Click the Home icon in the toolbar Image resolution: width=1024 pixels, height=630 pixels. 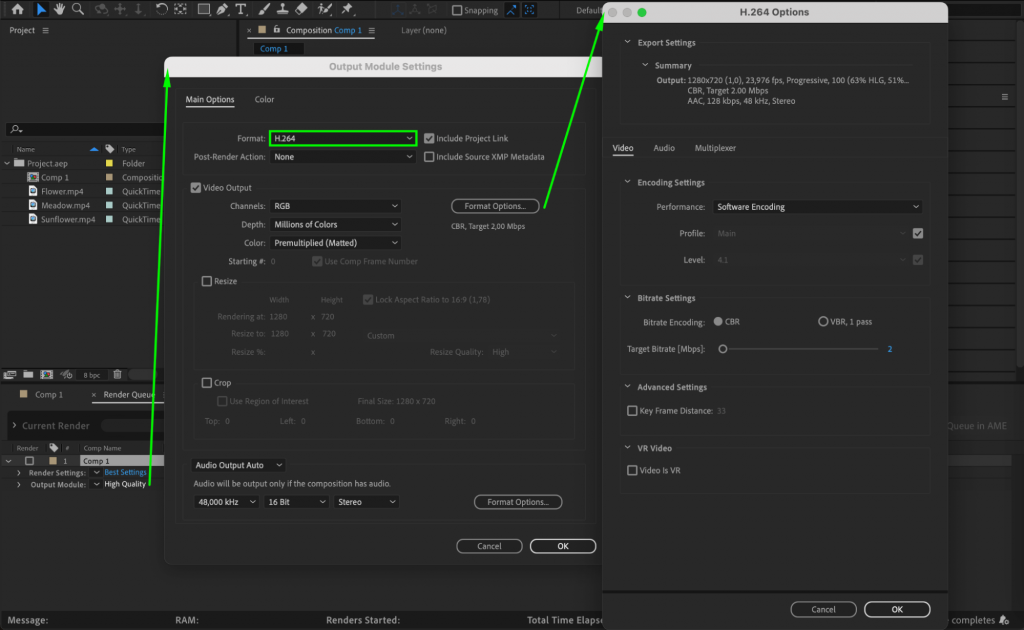[x=17, y=9]
